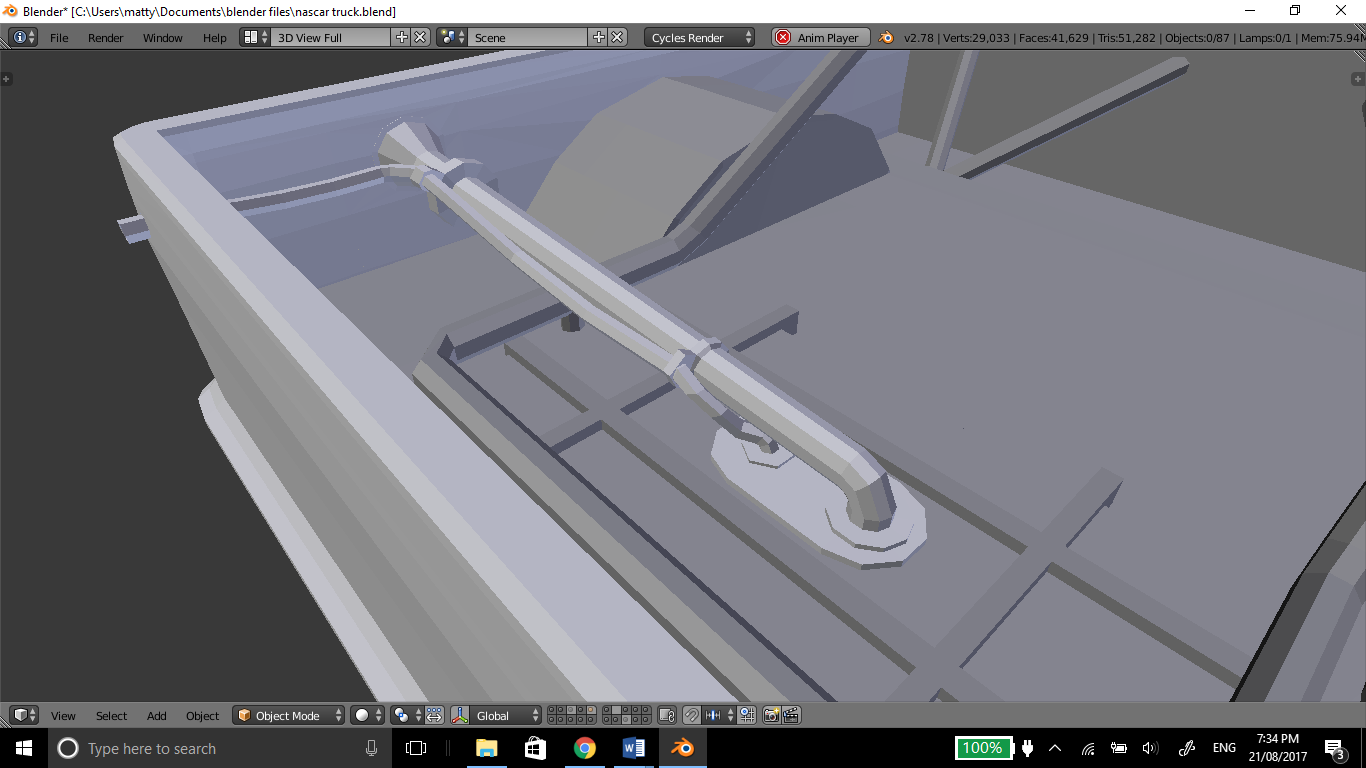Open Wi-Fi network status icon
This screenshot has height=768, width=1366.
(x=1088, y=748)
